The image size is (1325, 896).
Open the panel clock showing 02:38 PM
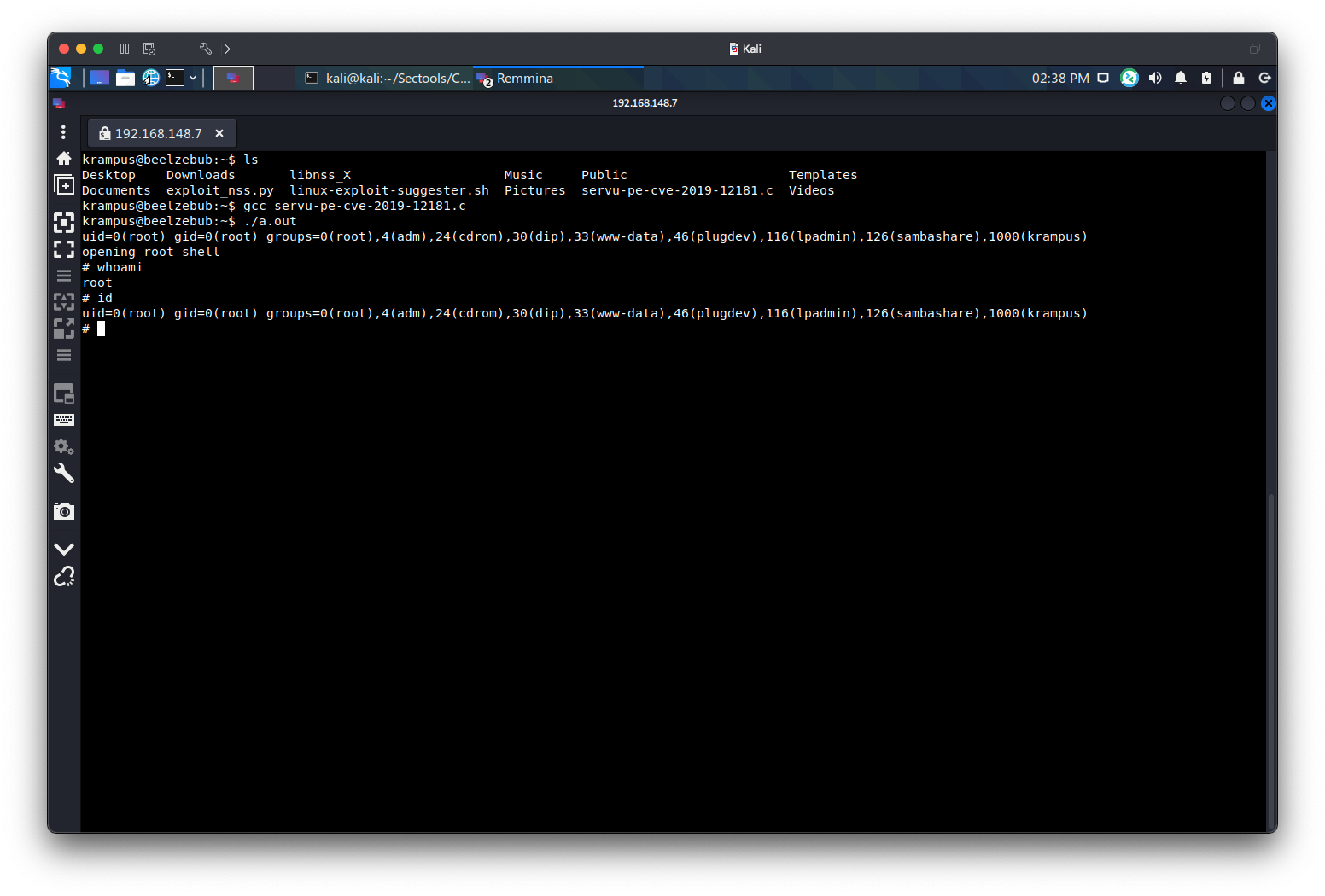tap(1060, 78)
